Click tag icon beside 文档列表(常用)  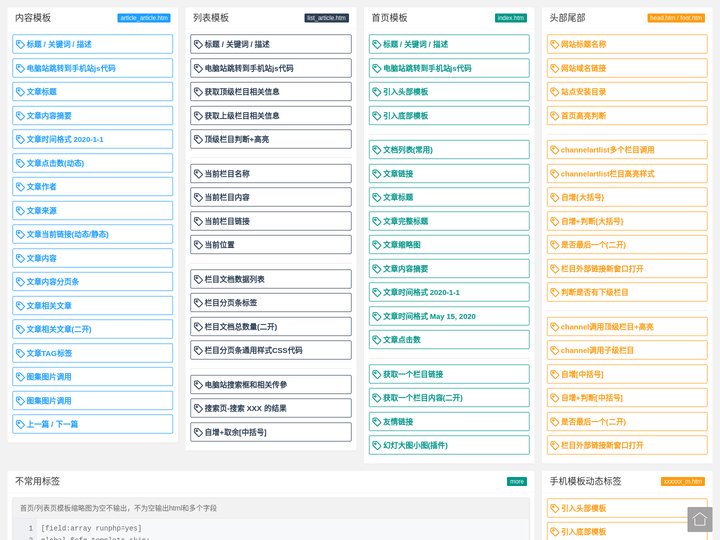click(x=377, y=150)
